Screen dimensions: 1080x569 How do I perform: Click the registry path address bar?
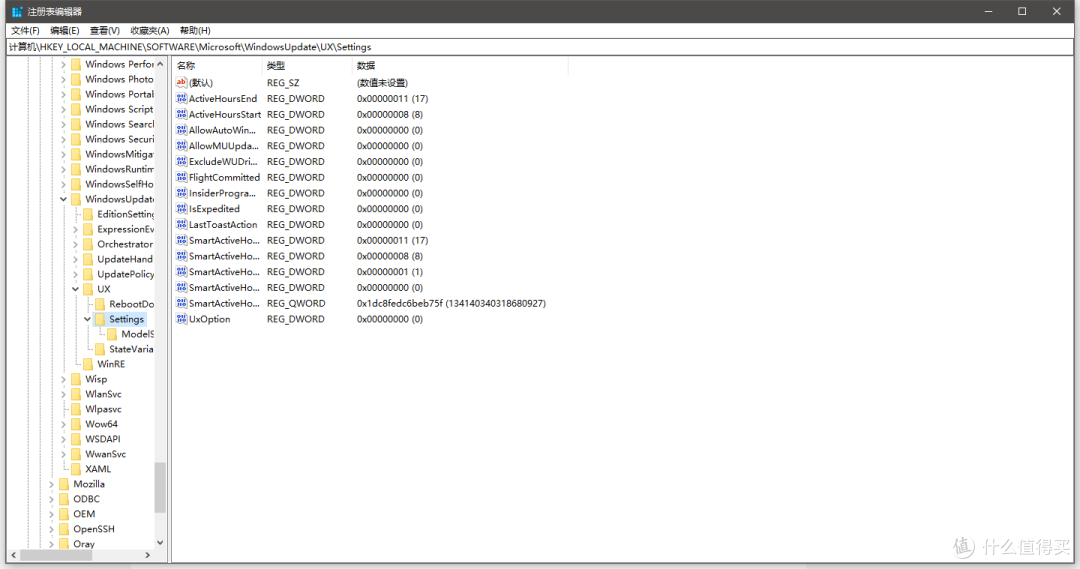coord(539,47)
